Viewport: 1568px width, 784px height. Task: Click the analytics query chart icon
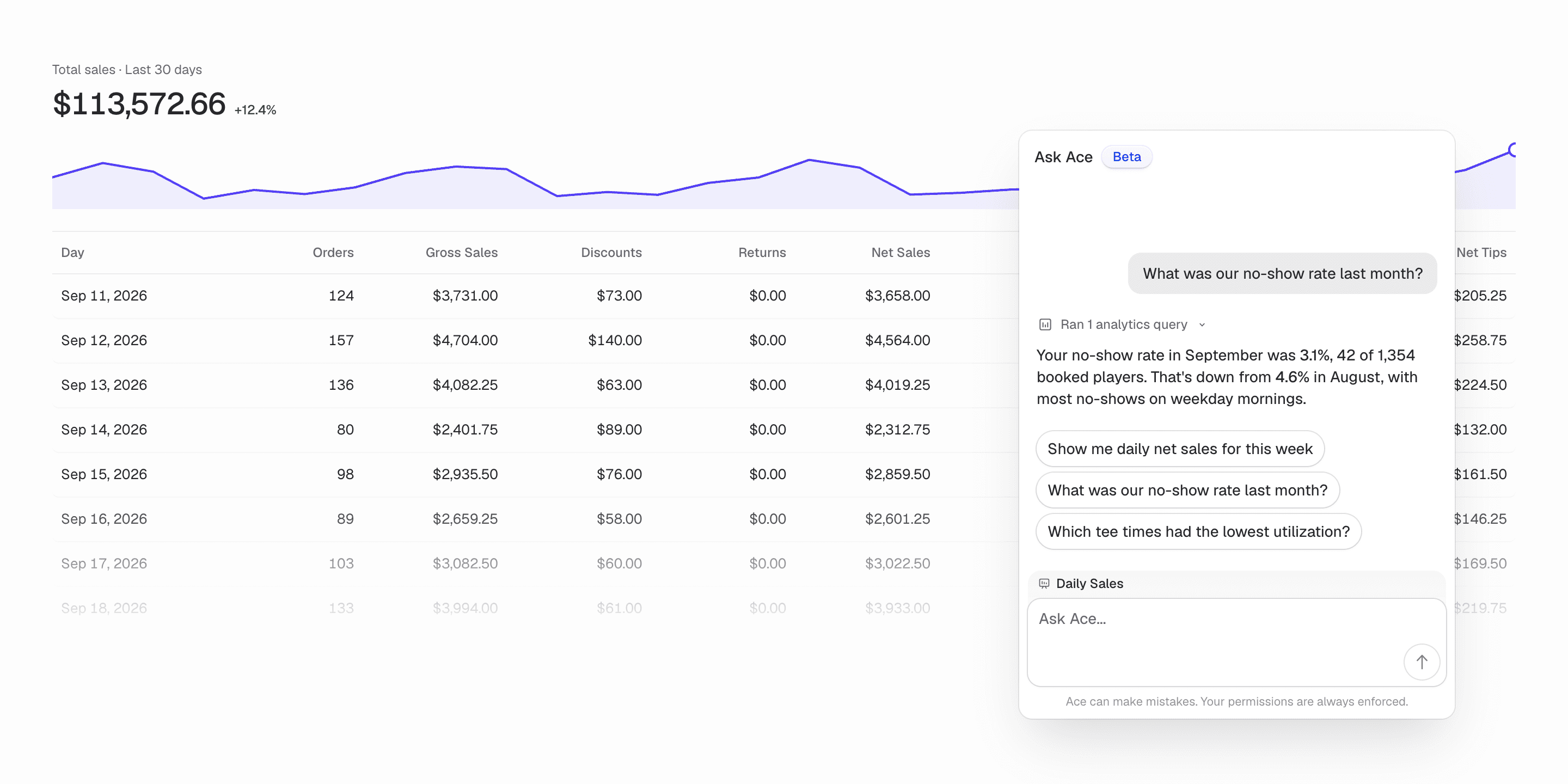pyautogui.click(x=1045, y=324)
